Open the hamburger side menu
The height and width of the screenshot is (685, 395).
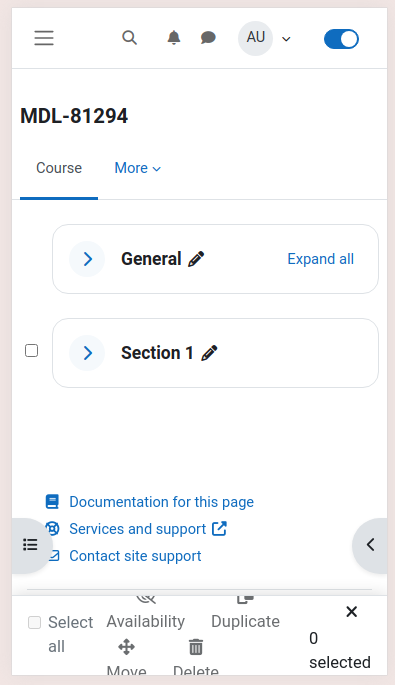(x=44, y=38)
